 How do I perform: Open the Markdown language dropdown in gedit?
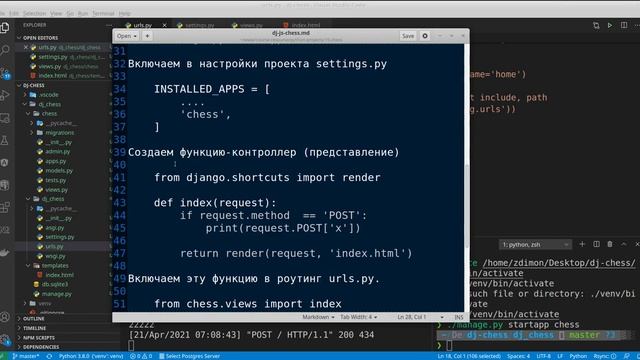318,317
